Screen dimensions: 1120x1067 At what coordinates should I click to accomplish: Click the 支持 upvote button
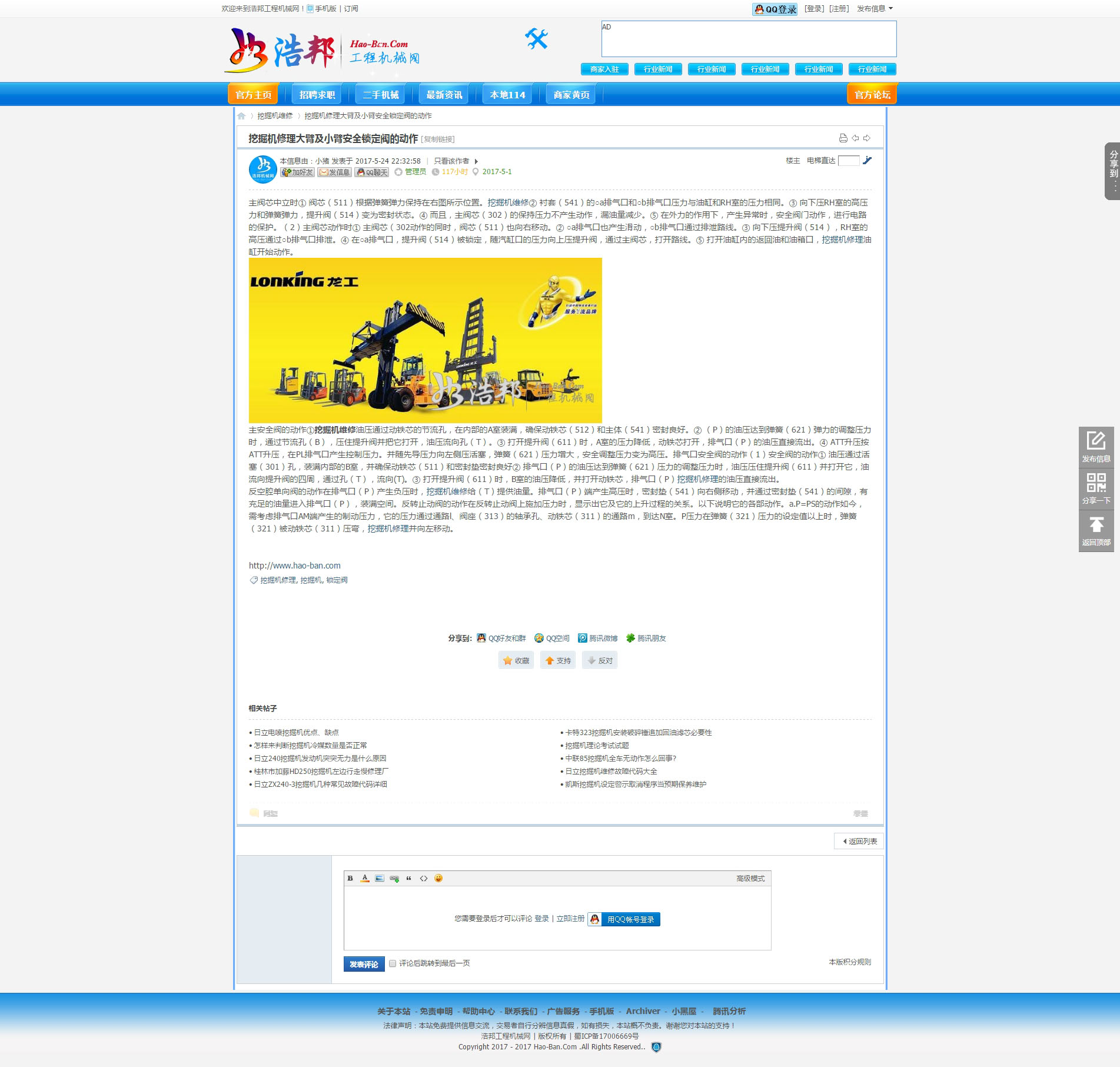[558, 660]
